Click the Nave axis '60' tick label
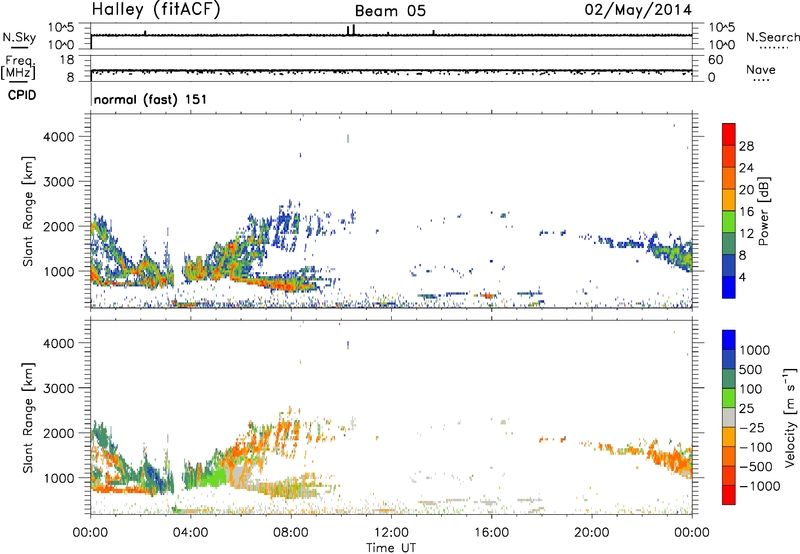The height and width of the screenshot is (554, 800). tap(715, 60)
